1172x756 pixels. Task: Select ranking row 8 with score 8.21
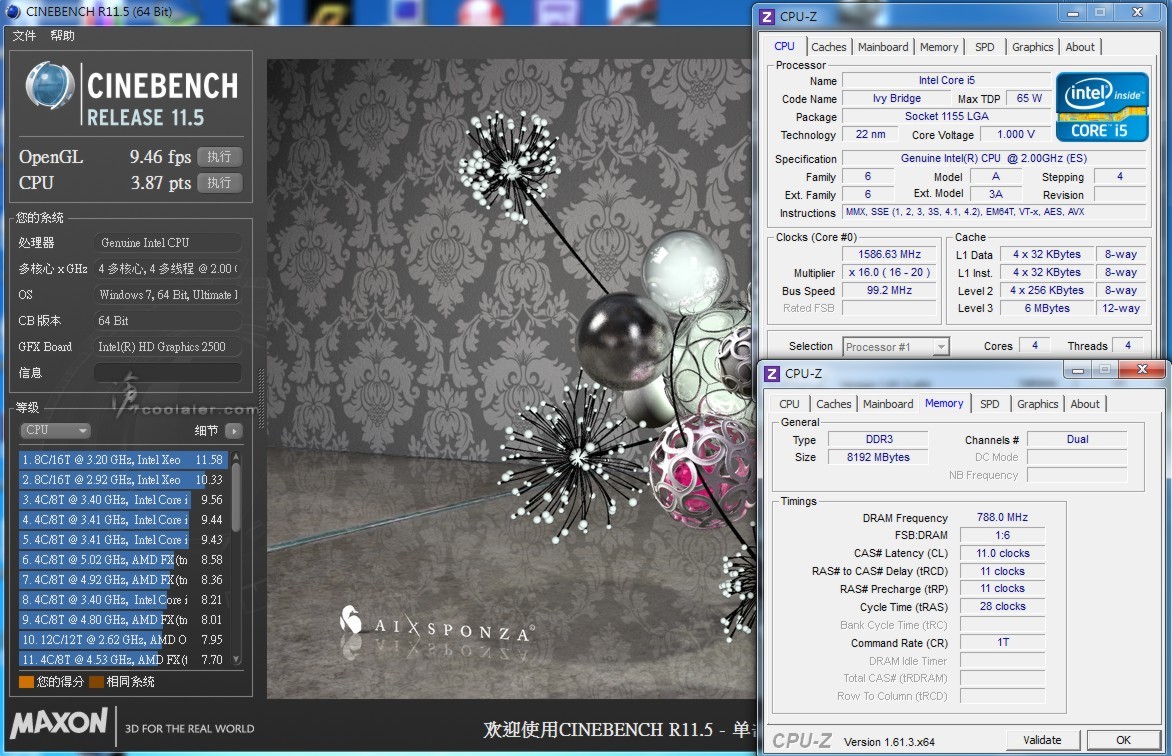point(122,600)
